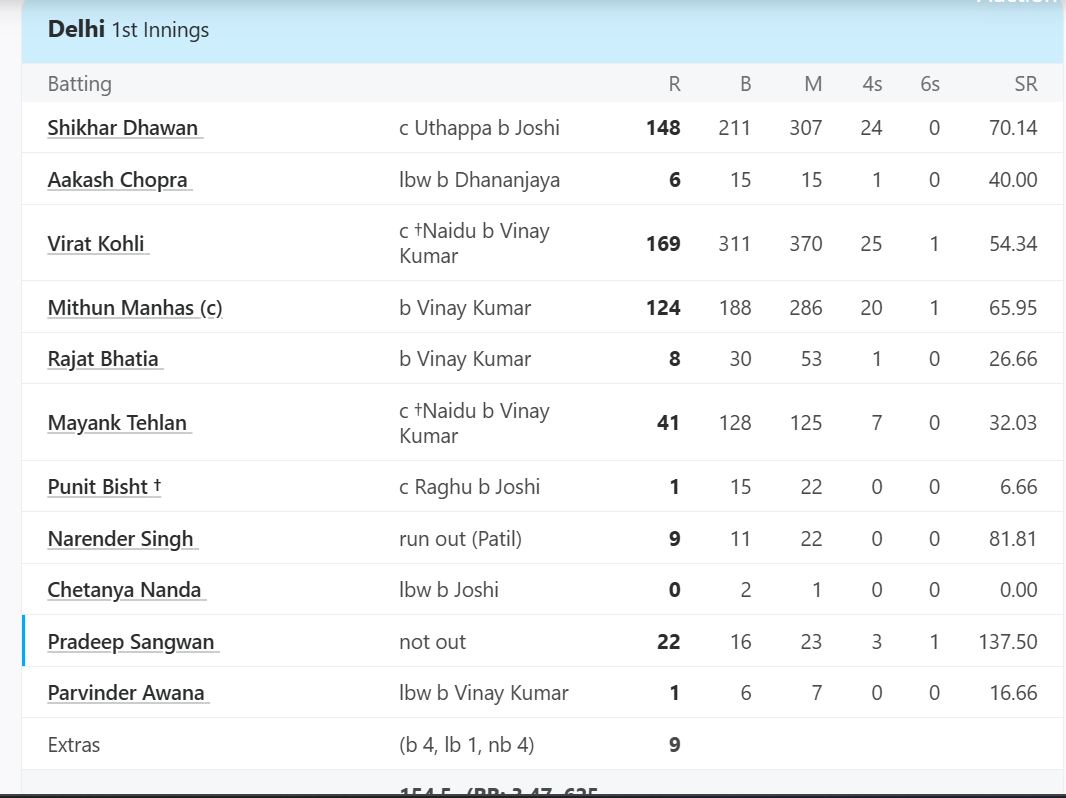Open Shikhar Dhawan's player profile

(x=123, y=128)
